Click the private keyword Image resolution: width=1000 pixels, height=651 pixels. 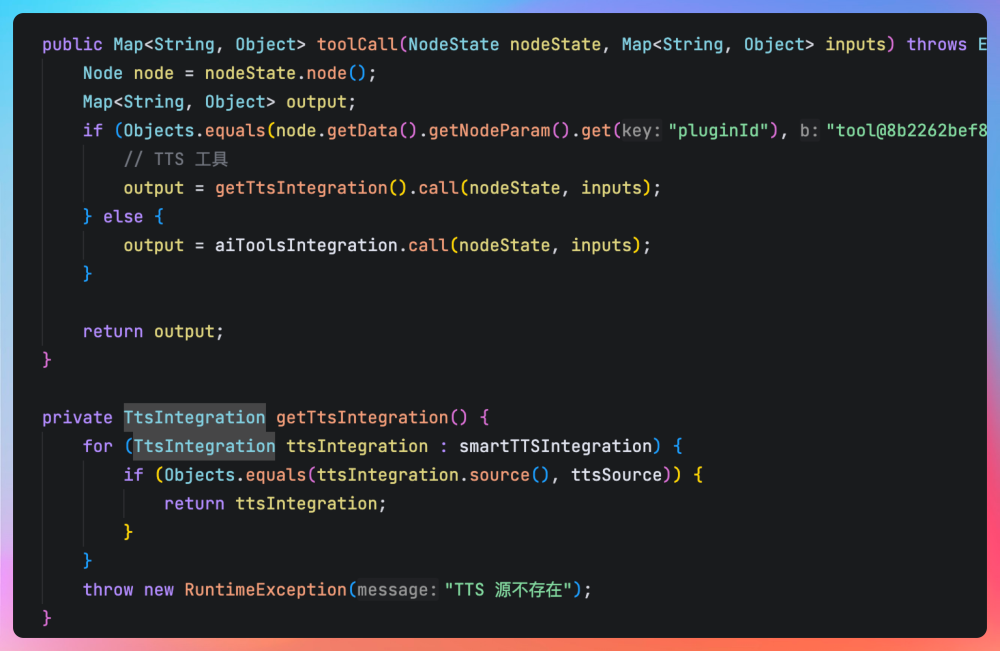(x=77, y=418)
